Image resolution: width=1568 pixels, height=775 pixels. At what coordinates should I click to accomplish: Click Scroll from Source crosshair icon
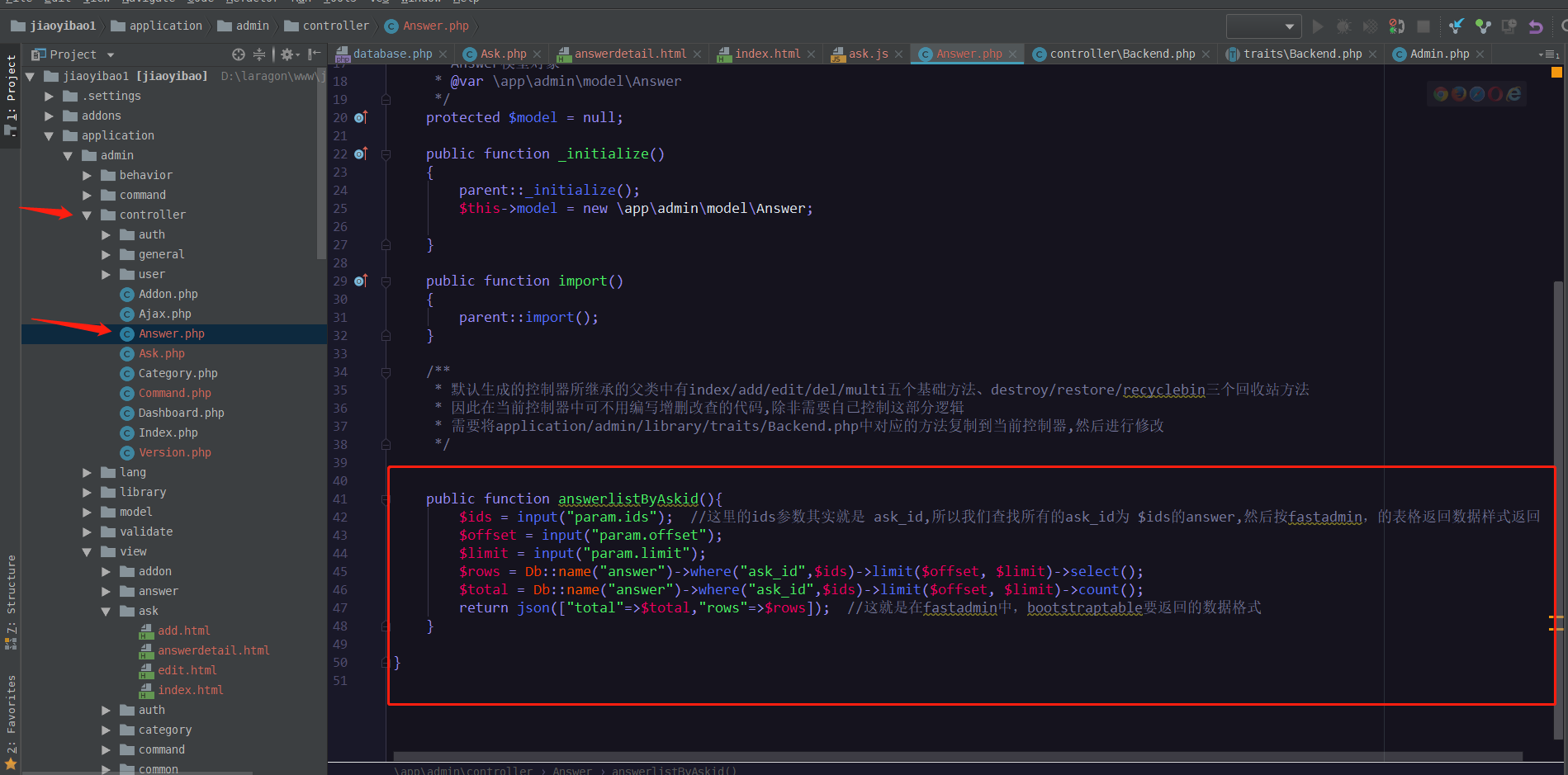point(239,54)
